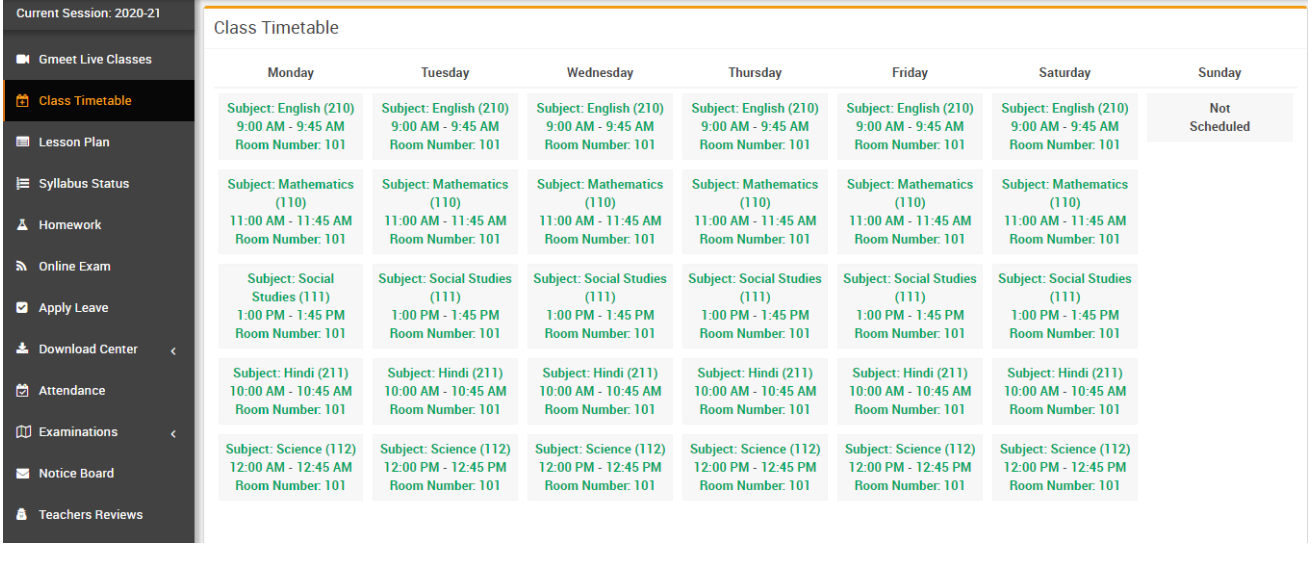1312x569 pixels.
Task: Click the Attendance calendar-check icon
Action: pos(23,391)
